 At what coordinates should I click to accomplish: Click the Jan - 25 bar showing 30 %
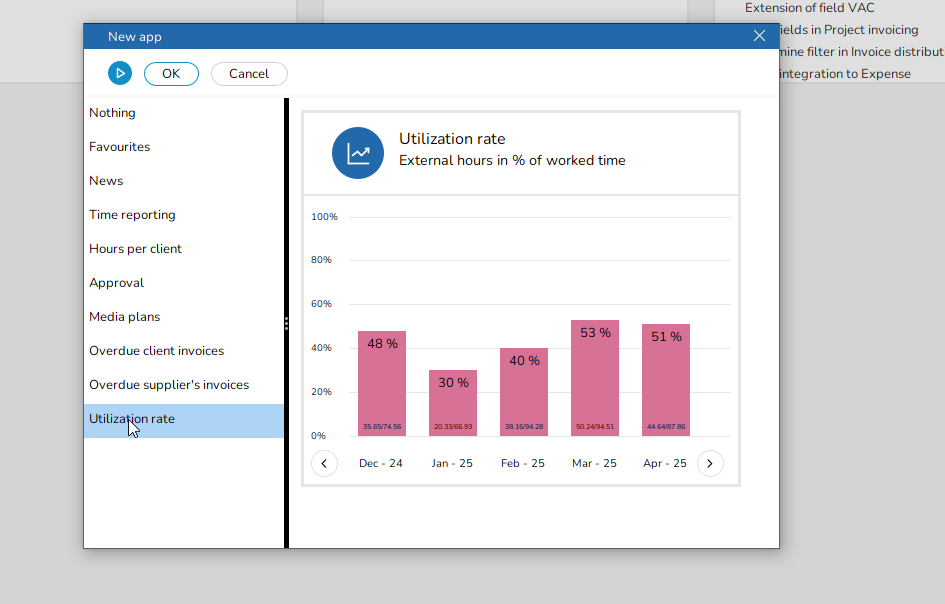(453, 403)
